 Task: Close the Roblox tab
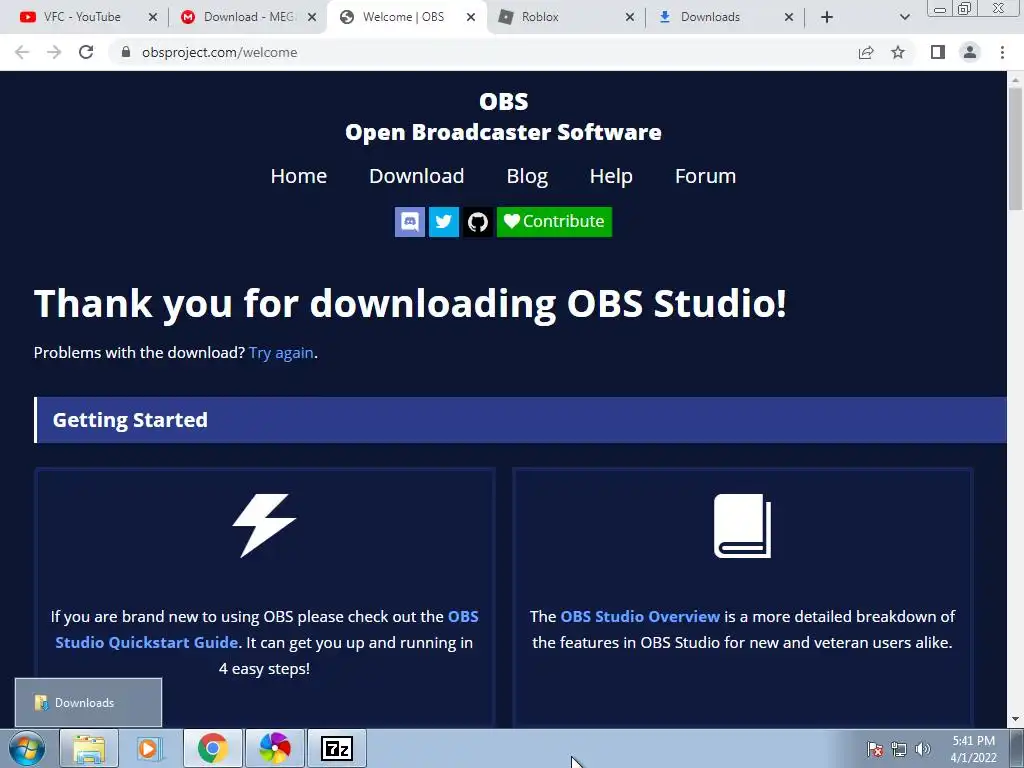pos(630,17)
